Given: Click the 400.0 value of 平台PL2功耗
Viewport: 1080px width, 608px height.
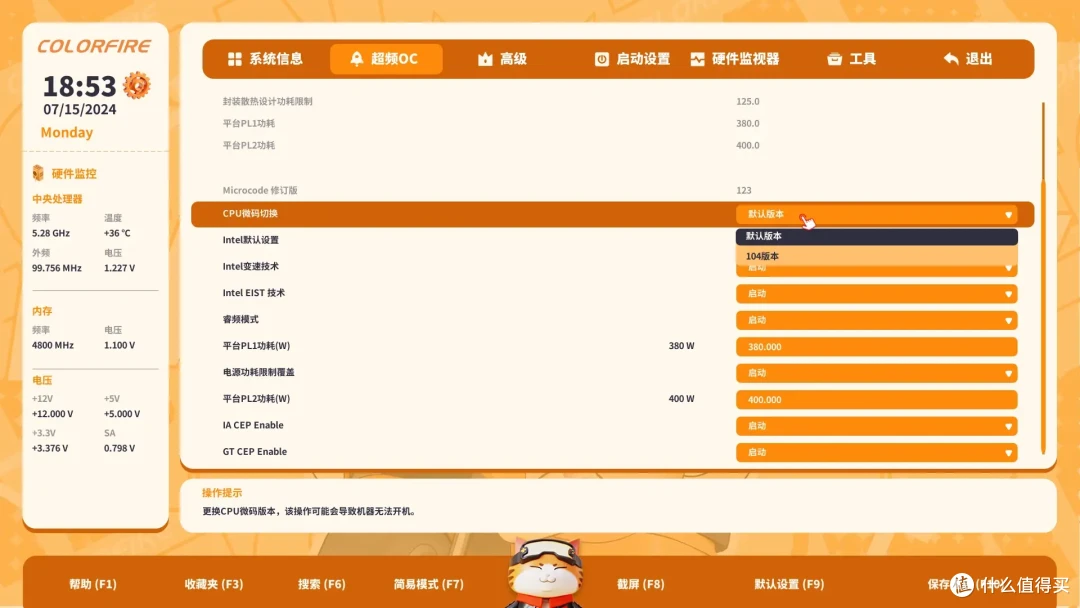Looking at the screenshot, I should coord(747,145).
